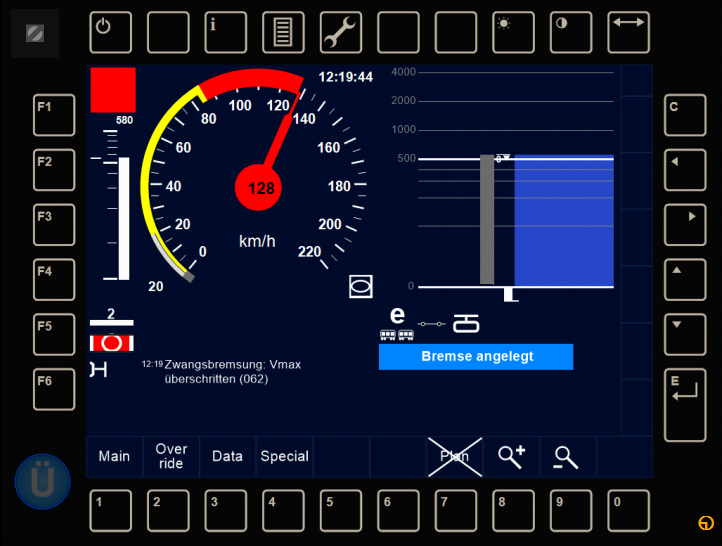Click the Bremse angelegt blue message
722x546 pixels.
(476, 357)
